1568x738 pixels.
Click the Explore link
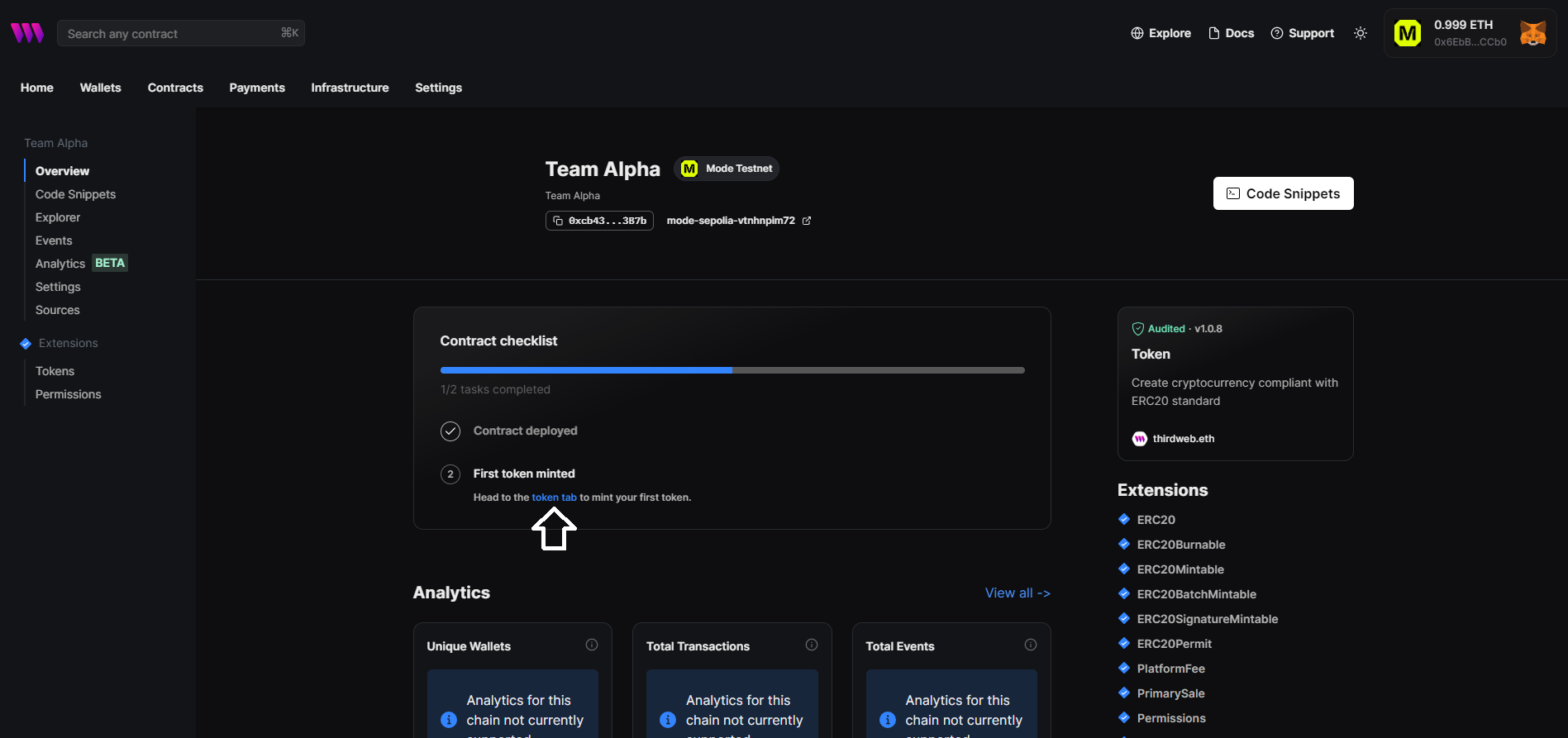1161,33
